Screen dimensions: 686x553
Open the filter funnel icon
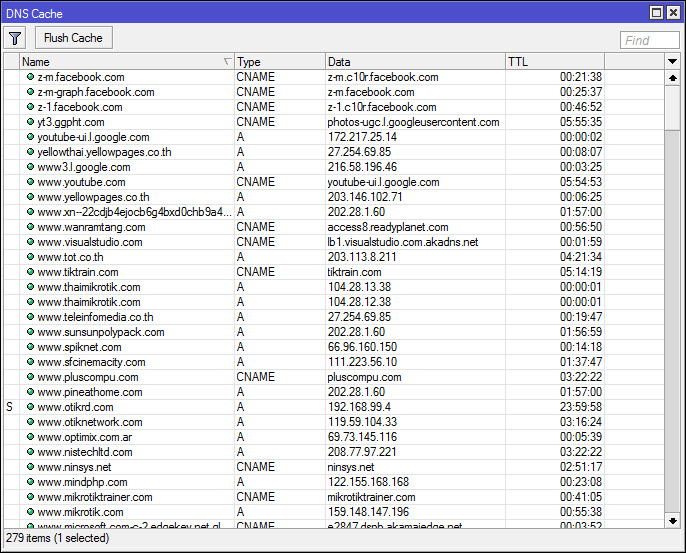(15, 38)
